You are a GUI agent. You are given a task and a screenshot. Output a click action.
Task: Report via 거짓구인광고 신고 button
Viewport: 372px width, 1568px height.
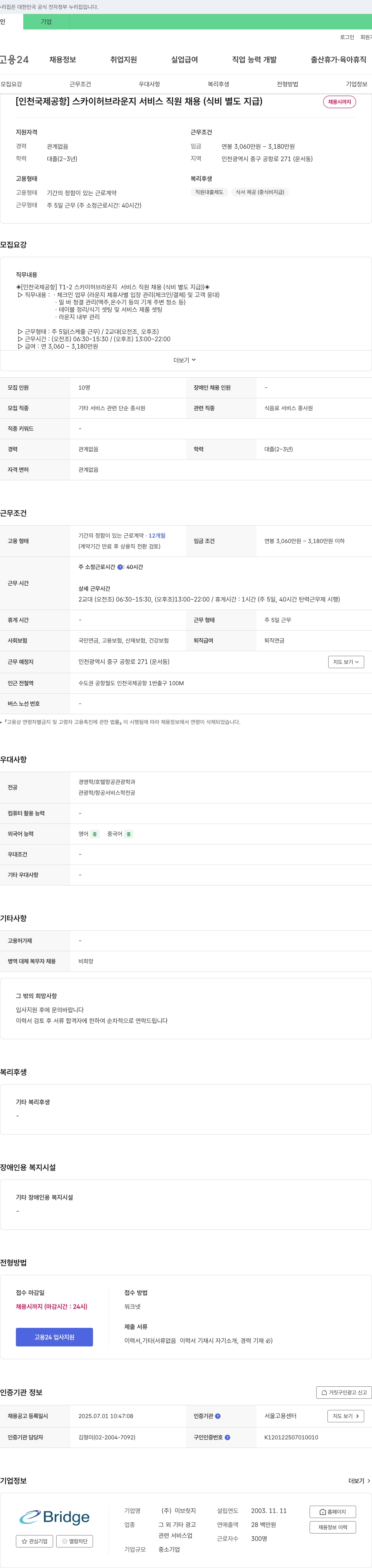pos(343,1392)
